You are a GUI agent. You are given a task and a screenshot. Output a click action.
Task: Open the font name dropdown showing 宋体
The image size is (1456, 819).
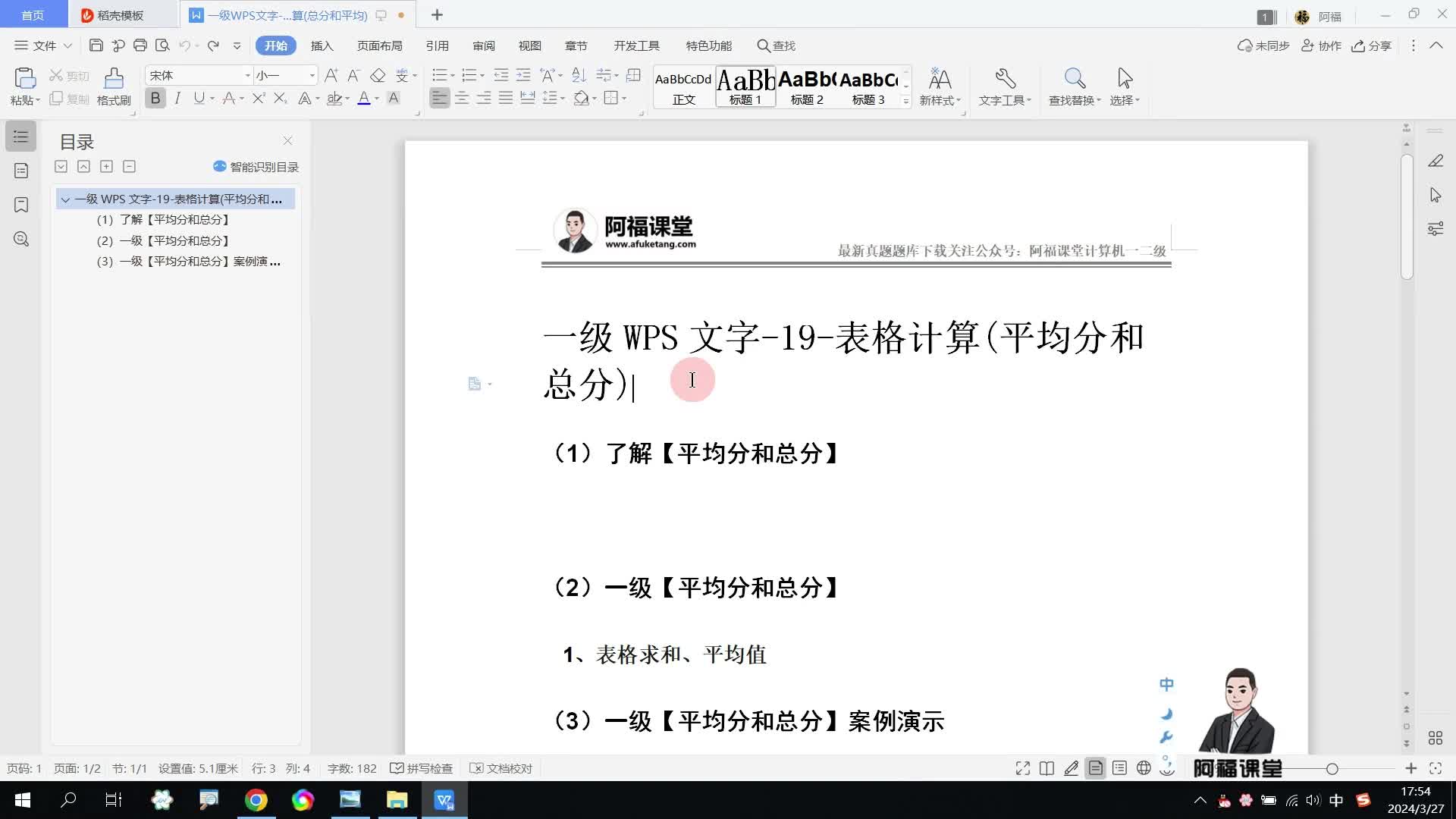(247, 75)
